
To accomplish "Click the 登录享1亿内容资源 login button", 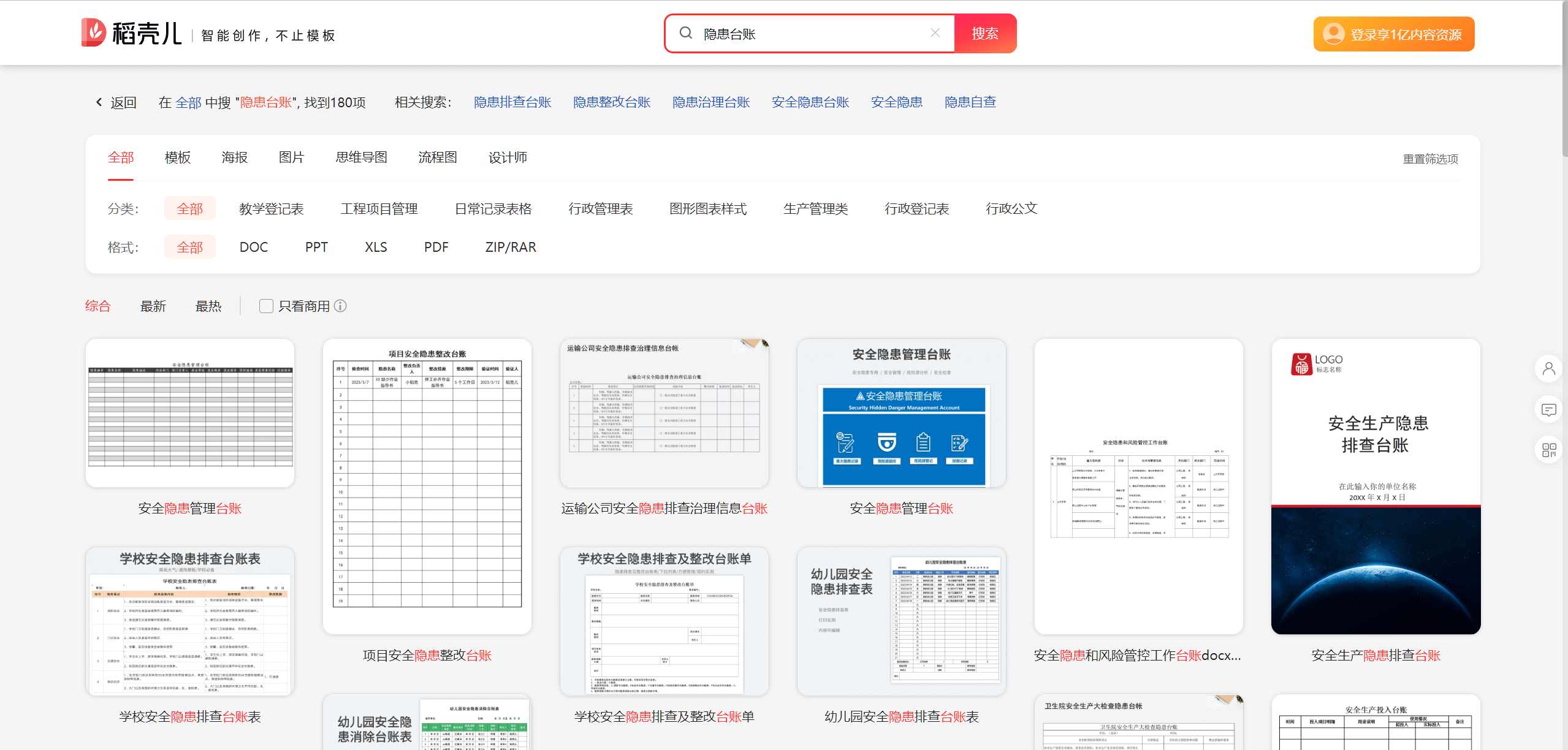I will click(x=1393, y=34).
